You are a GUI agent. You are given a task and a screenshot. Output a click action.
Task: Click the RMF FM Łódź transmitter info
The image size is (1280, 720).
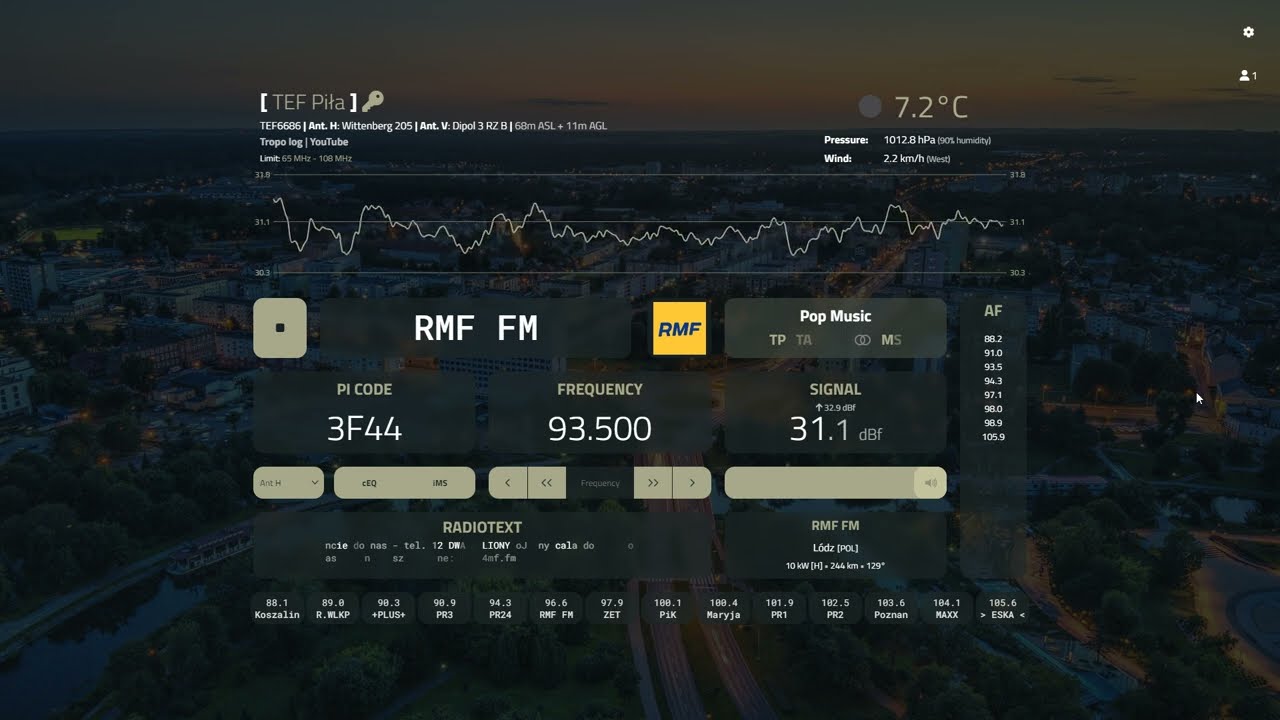pos(835,546)
